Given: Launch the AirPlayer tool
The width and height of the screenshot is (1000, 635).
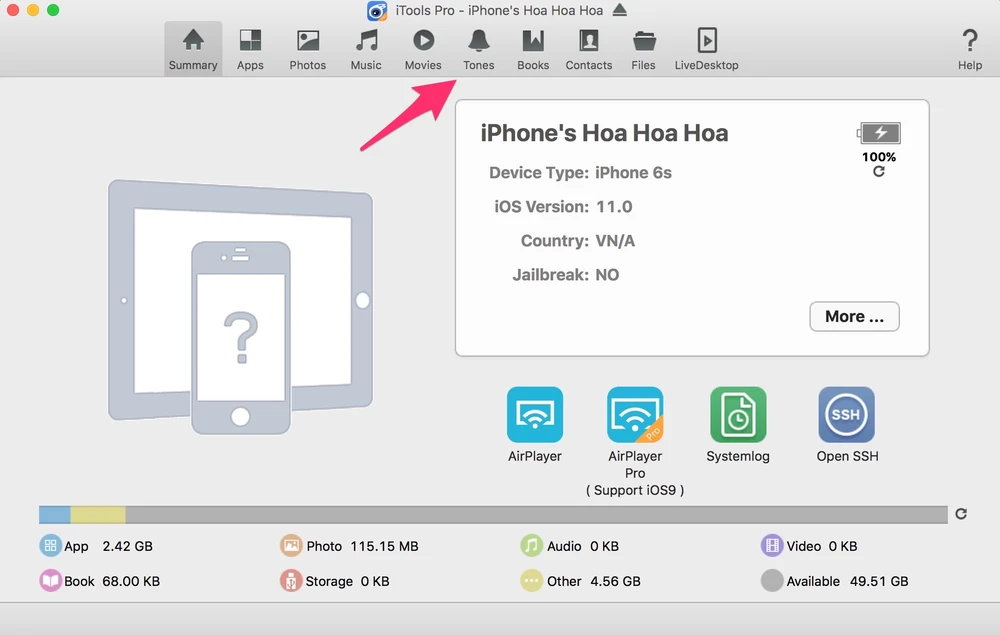Looking at the screenshot, I should 535,415.
